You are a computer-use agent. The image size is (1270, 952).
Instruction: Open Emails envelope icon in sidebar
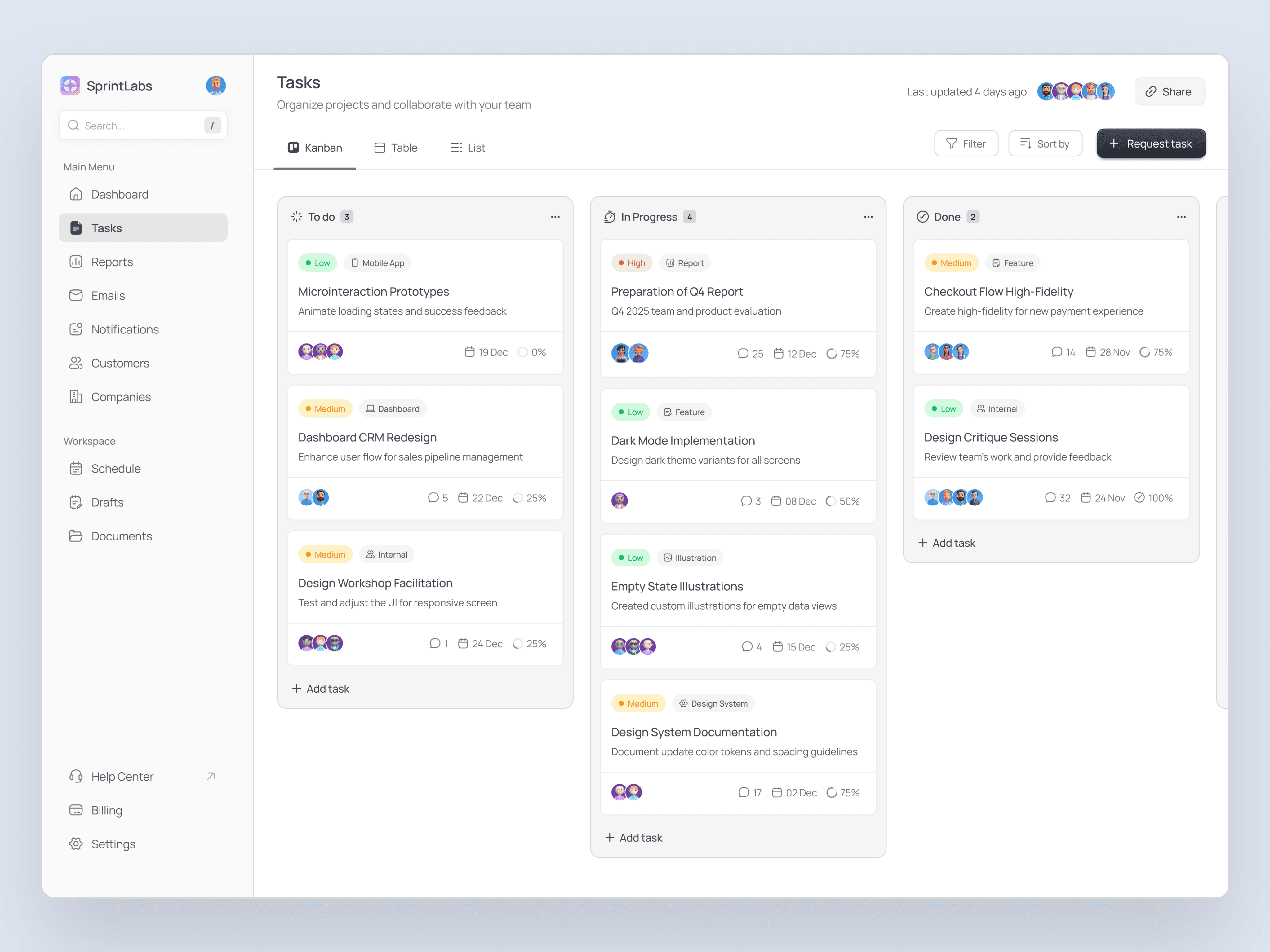click(76, 296)
